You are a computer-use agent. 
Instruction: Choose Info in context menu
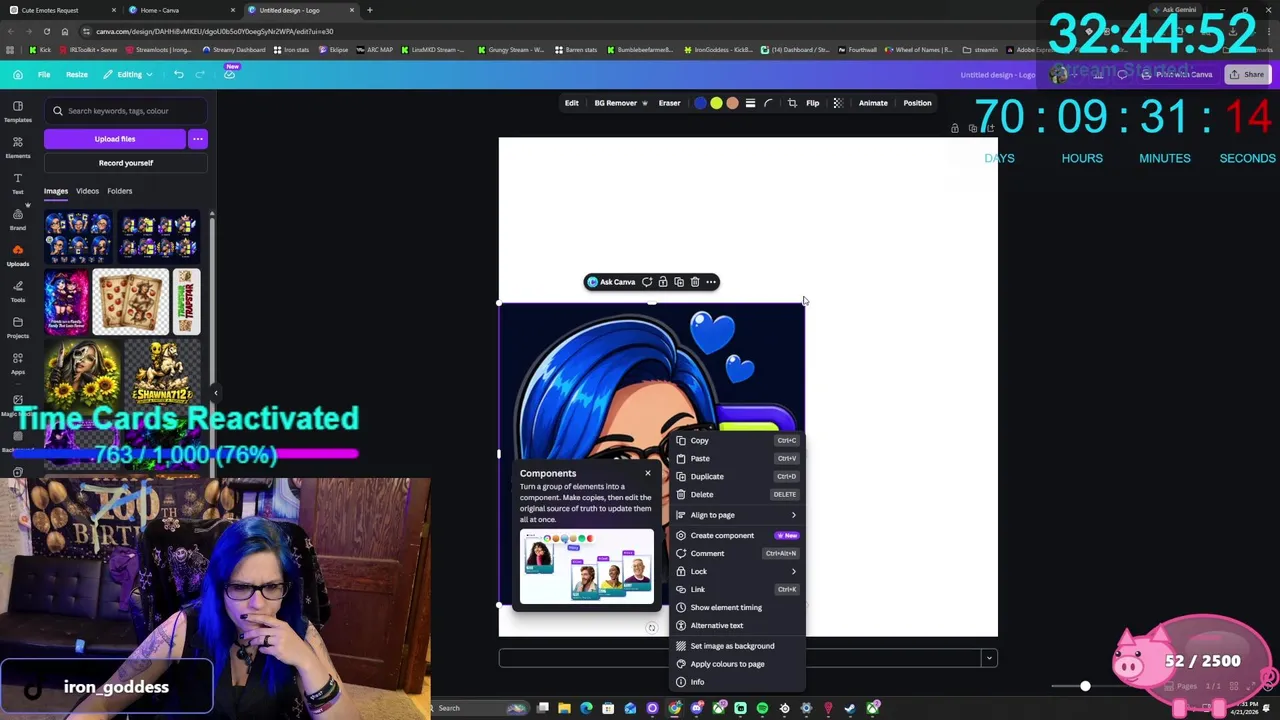click(738, 682)
